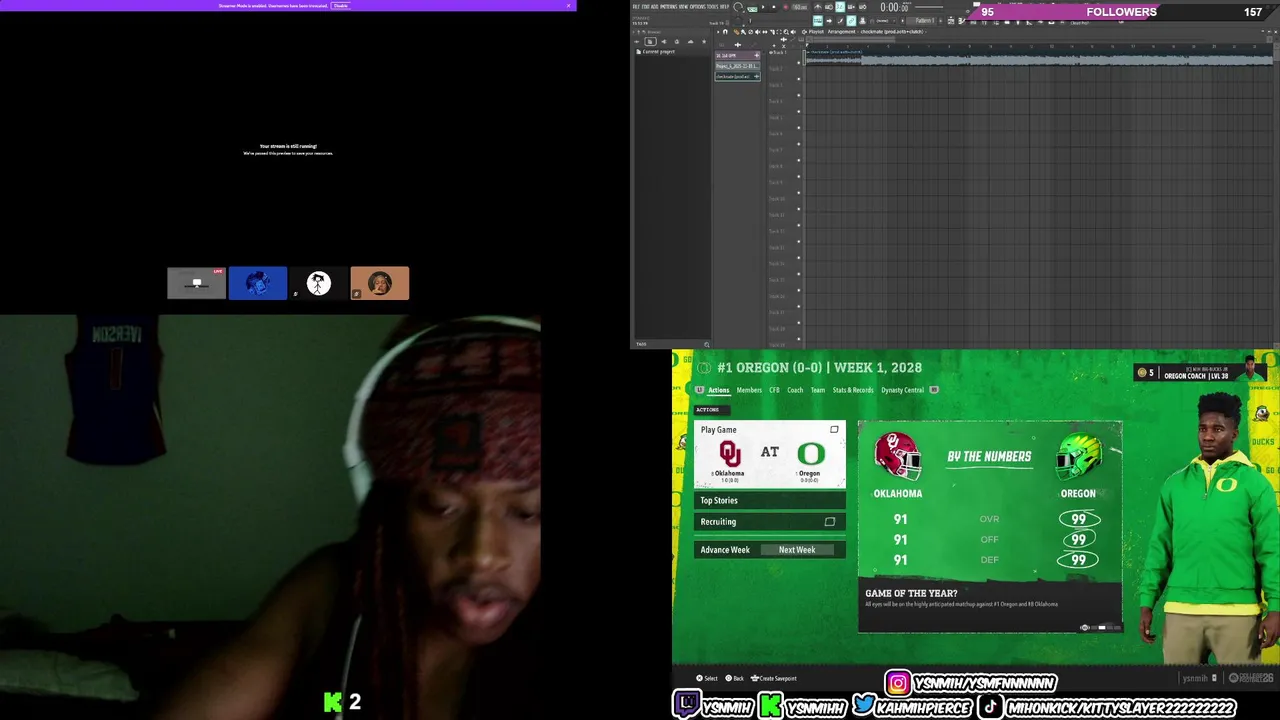This screenshot has width=1280, height=720.
Task: Click the step editing brush icon
Action: click(840, 21)
